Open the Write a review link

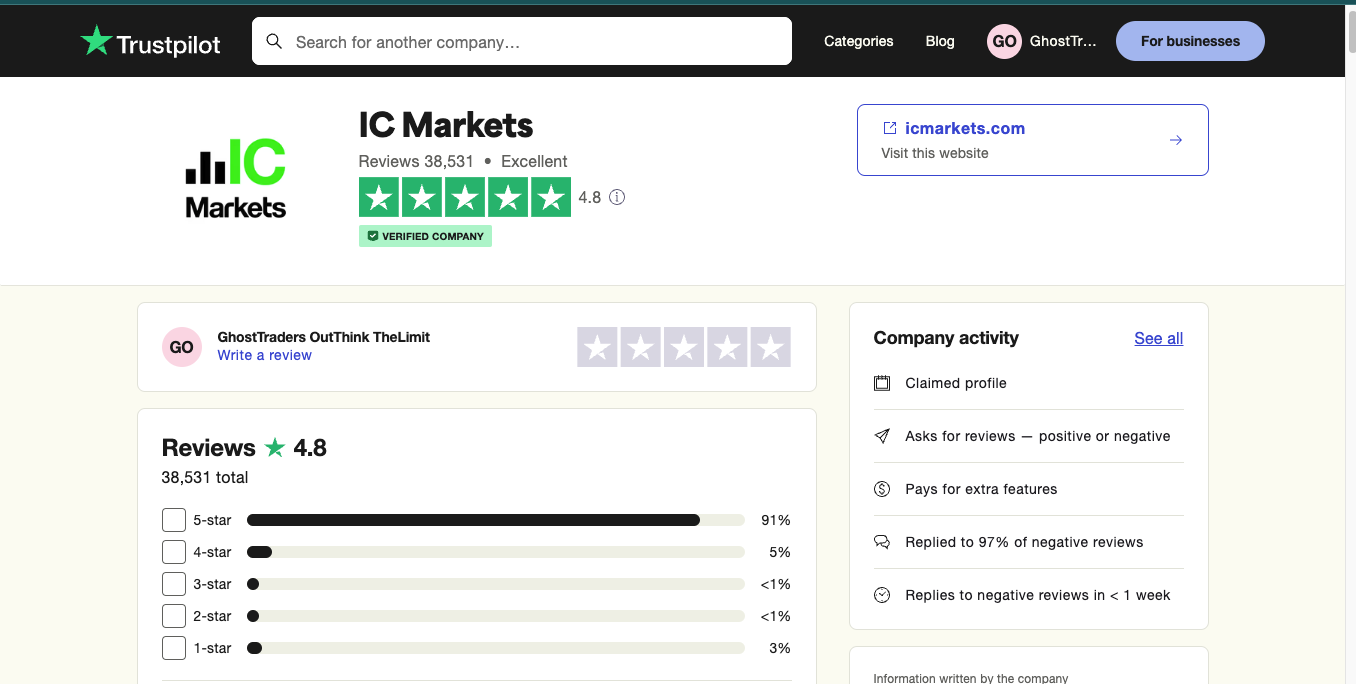264,355
